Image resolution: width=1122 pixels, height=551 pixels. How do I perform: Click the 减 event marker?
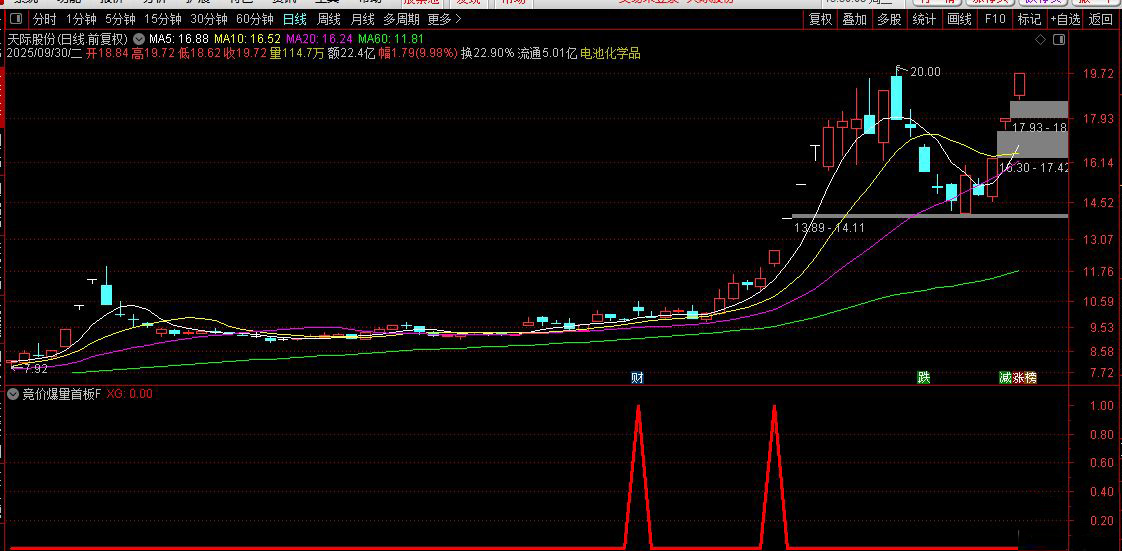1005,378
